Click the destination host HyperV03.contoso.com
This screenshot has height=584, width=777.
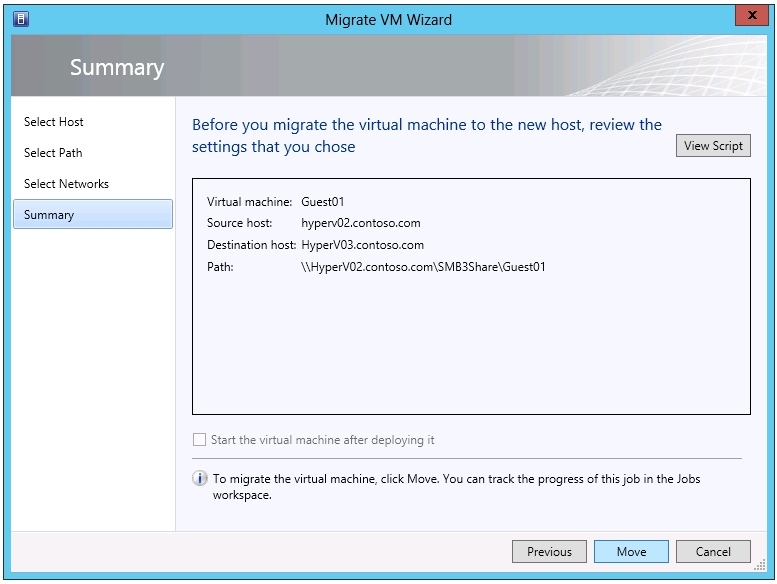click(362, 245)
